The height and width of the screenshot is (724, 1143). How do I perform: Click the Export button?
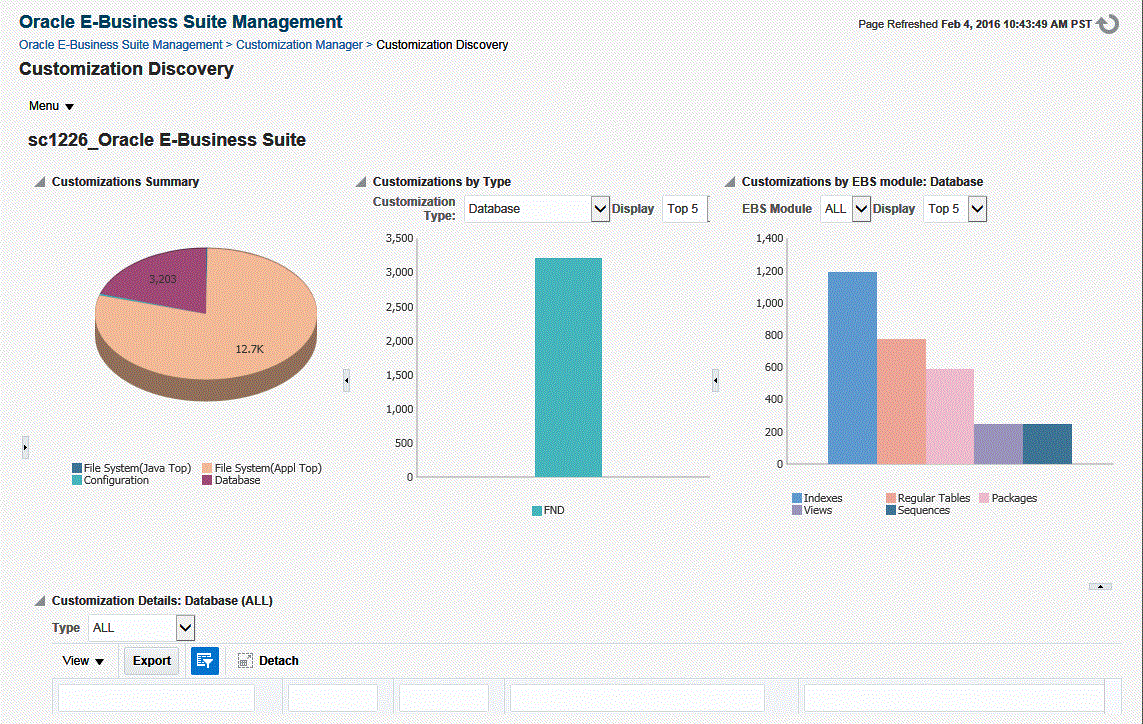click(152, 661)
